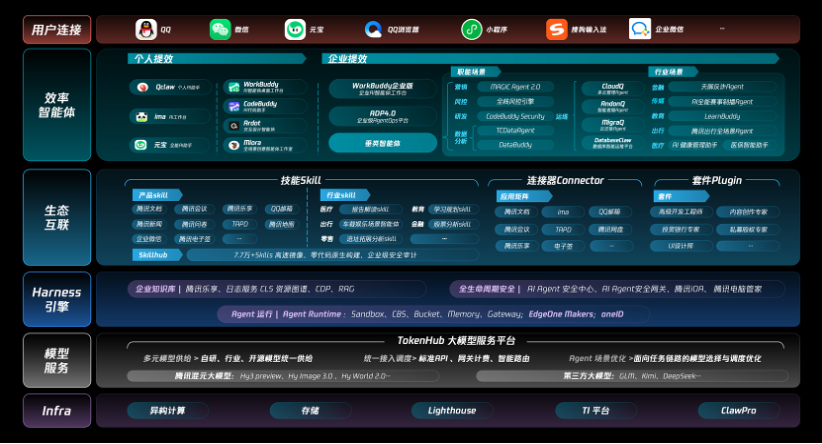Image resolution: width=822 pixels, height=444 pixels.
Task: Click the Lighthouse Infra pill
Action: pyautogui.click(x=452, y=410)
